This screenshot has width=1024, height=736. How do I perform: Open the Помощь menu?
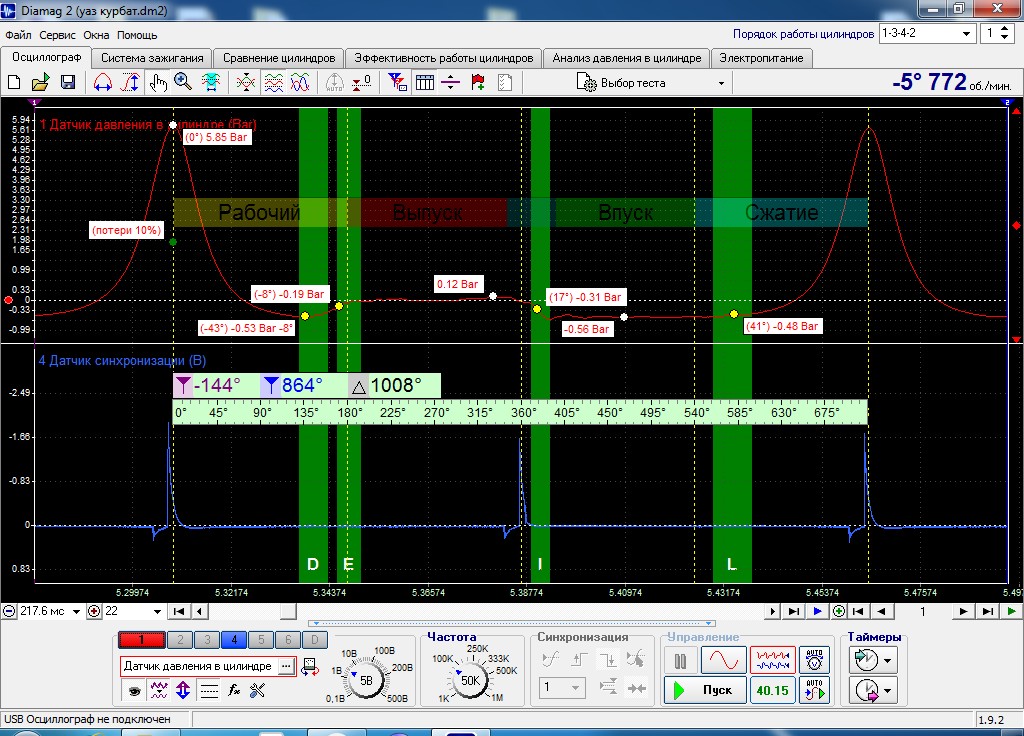pyautogui.click(x=137, y=35)
